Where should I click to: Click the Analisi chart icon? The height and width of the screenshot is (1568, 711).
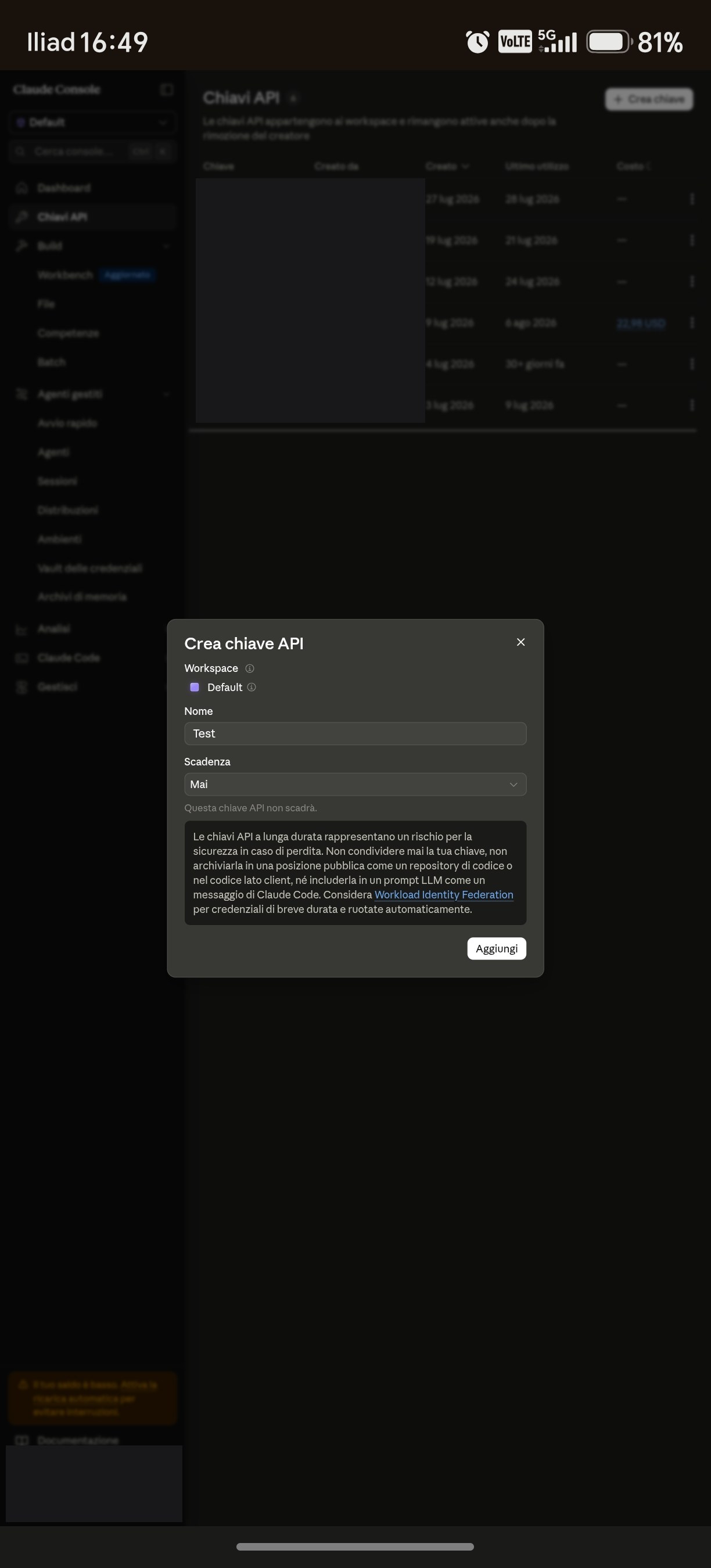22,629
